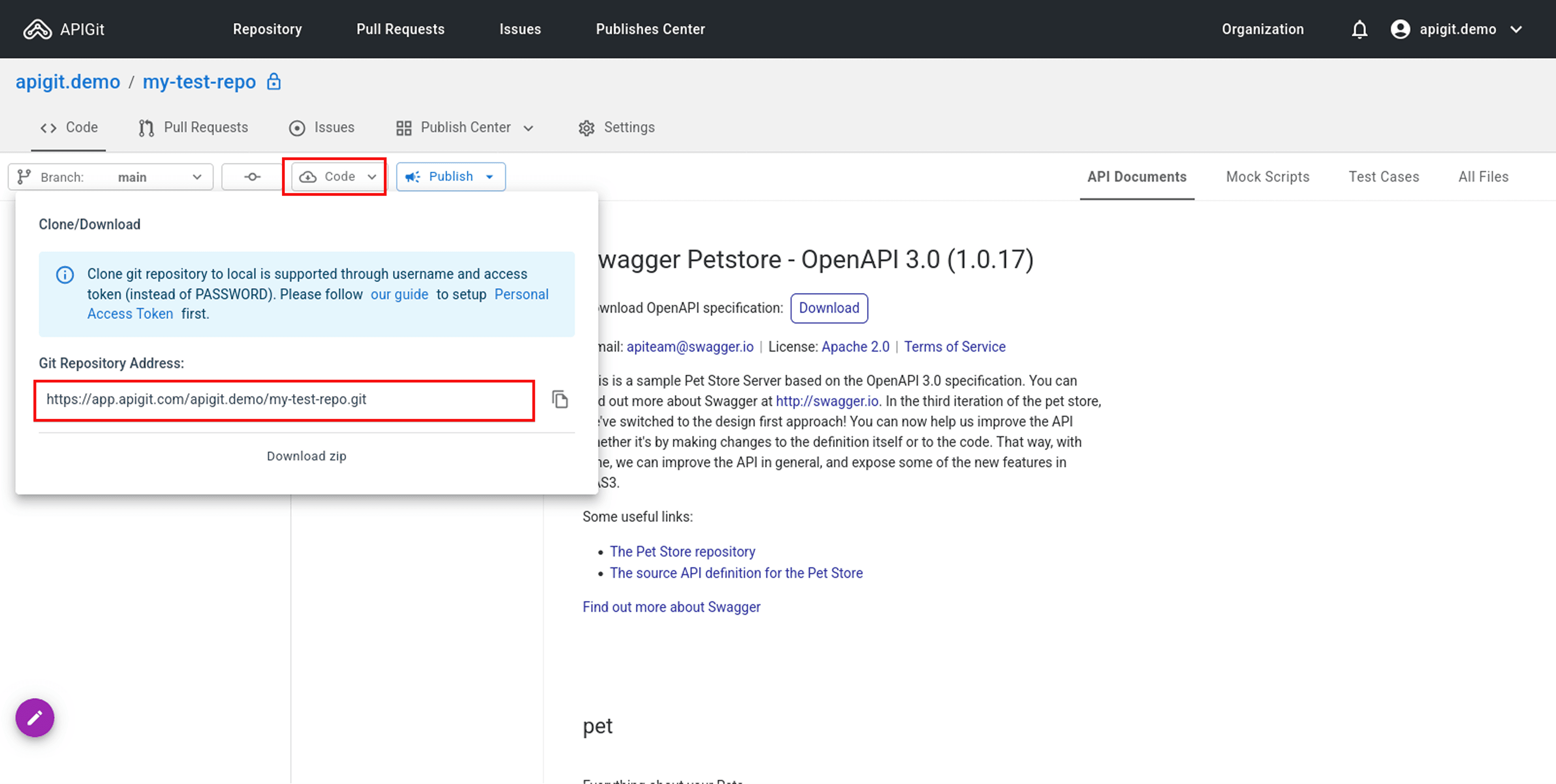Click the Swagger Petstore title text
Viewport: 1556px width, 784px height.
click(x=815, y=259)
